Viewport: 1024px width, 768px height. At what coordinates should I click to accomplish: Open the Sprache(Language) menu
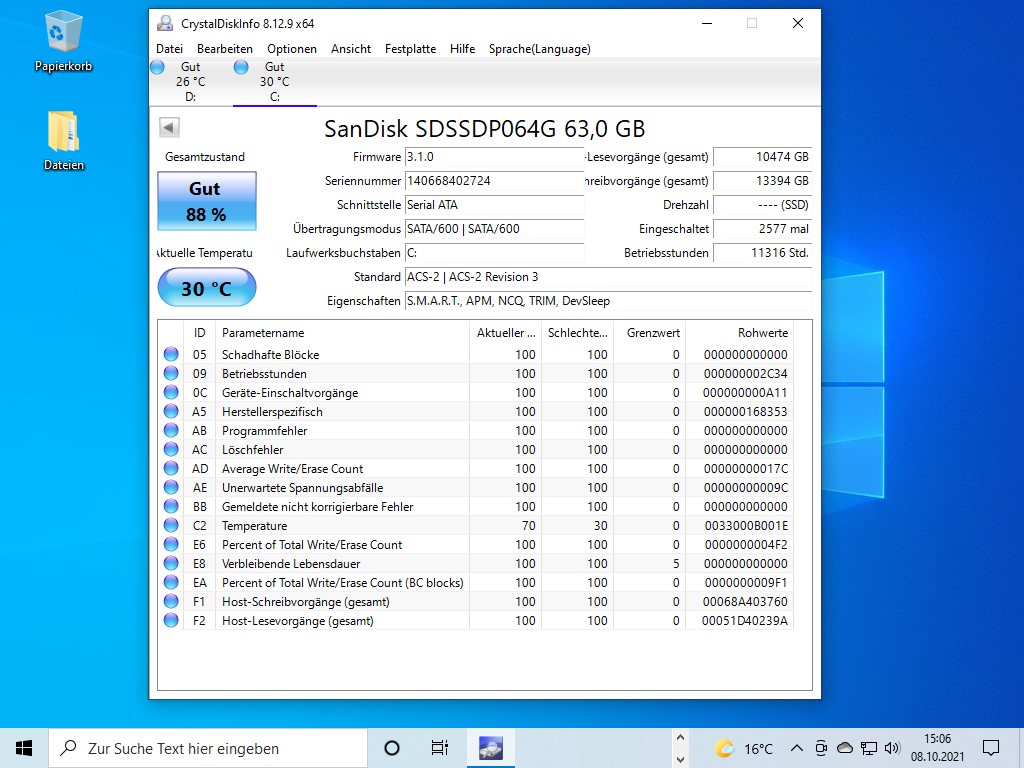point(539,49)
